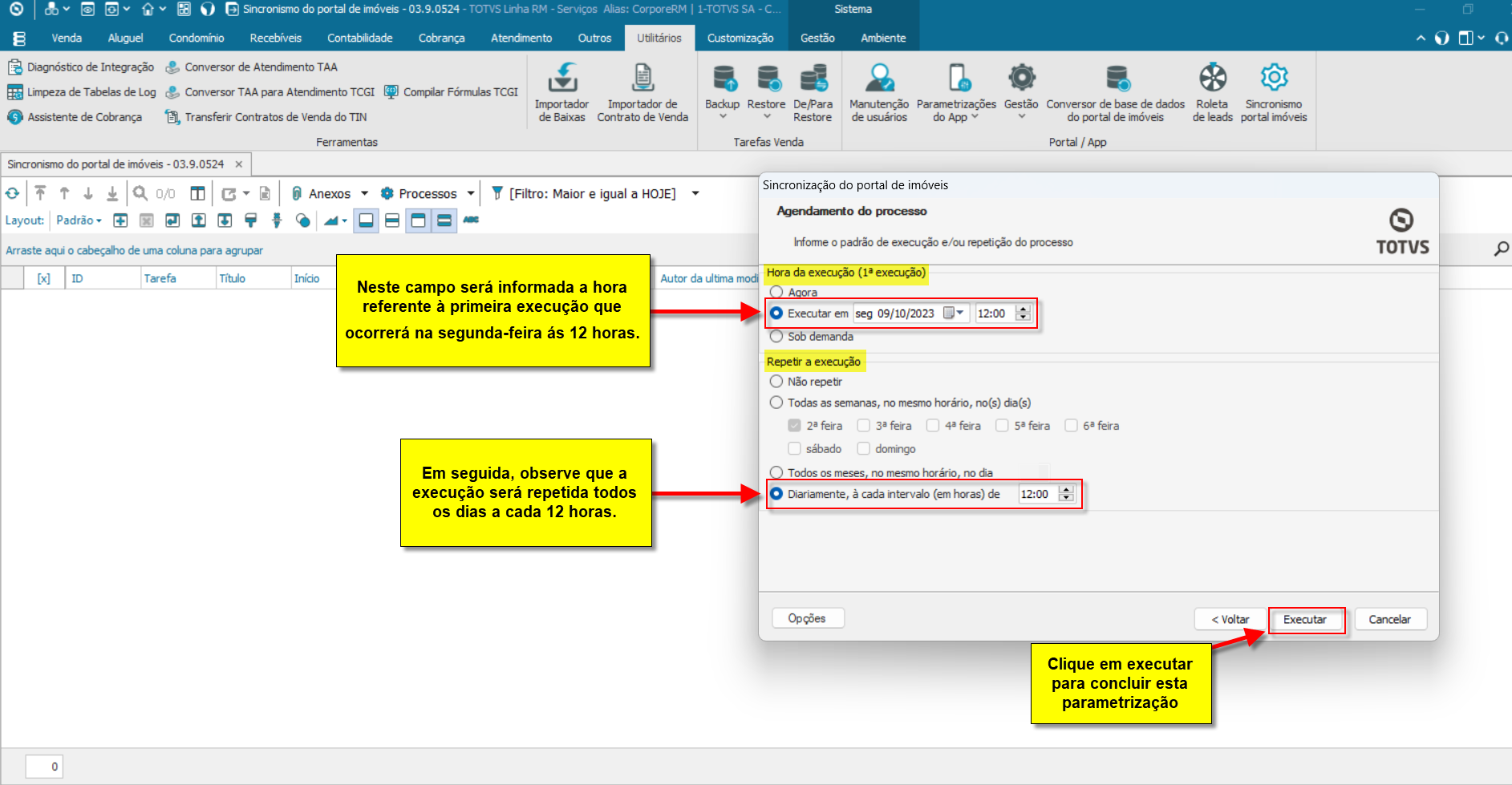Go to the last record arrow
This screenshot has width=1512, height=785.
[112, 193]
